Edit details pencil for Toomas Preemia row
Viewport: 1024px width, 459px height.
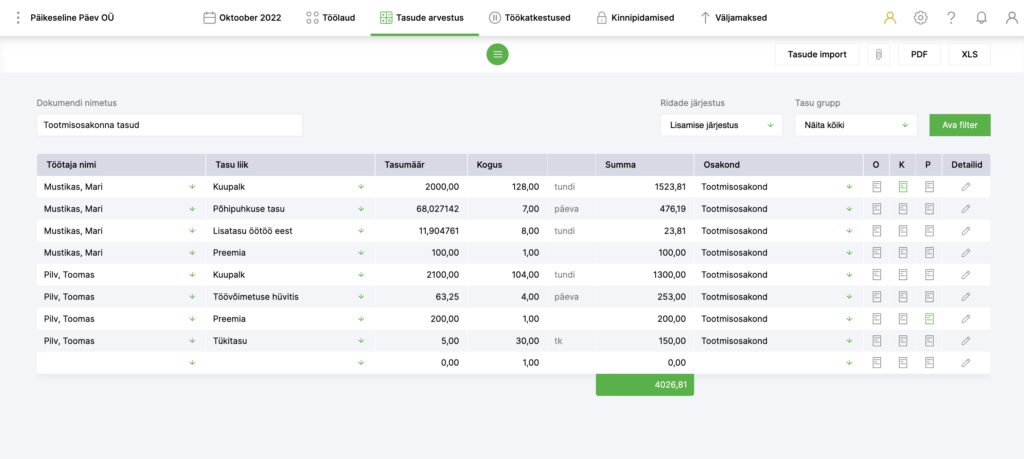point(966,319)
